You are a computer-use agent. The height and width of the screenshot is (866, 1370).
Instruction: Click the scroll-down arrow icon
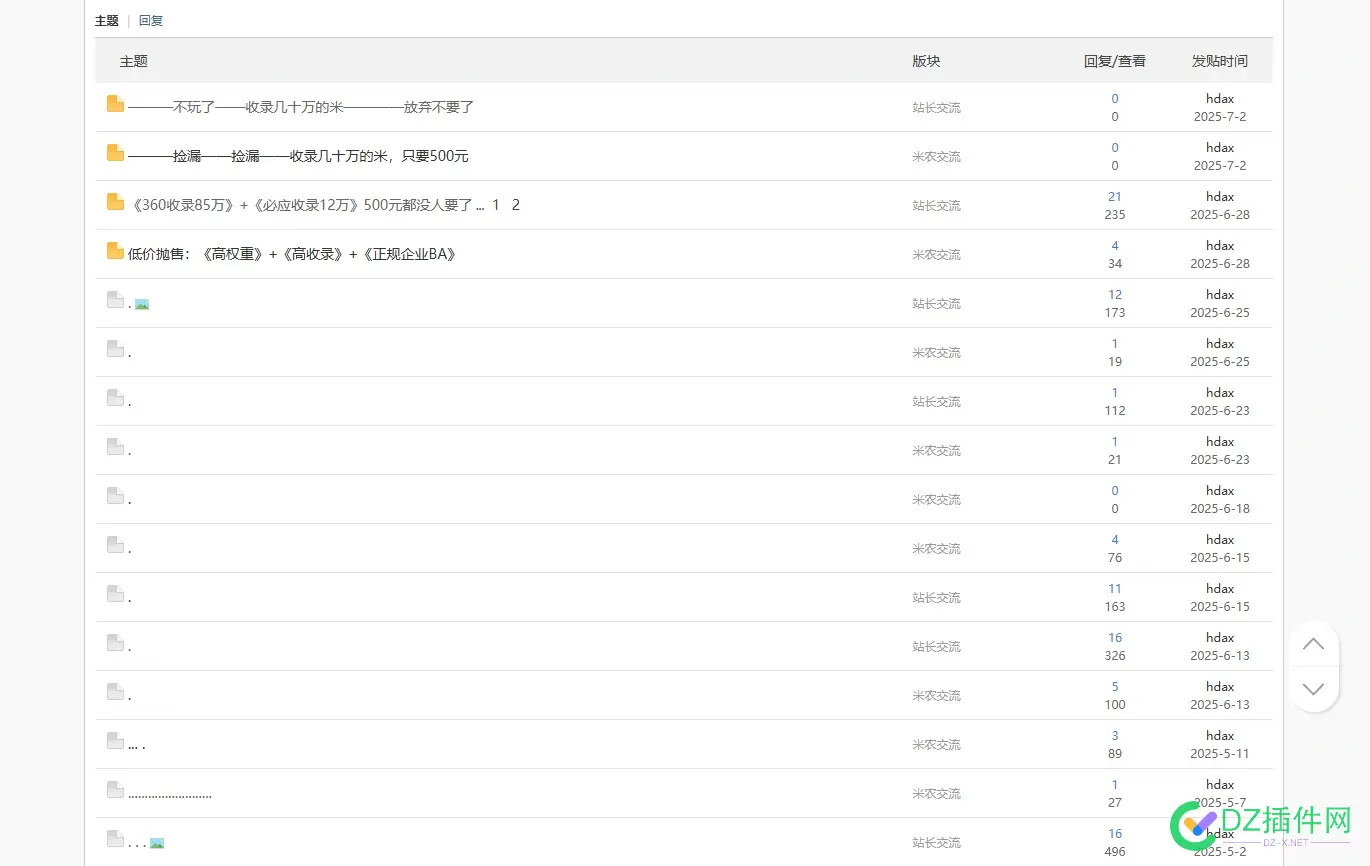point(1314,689)
